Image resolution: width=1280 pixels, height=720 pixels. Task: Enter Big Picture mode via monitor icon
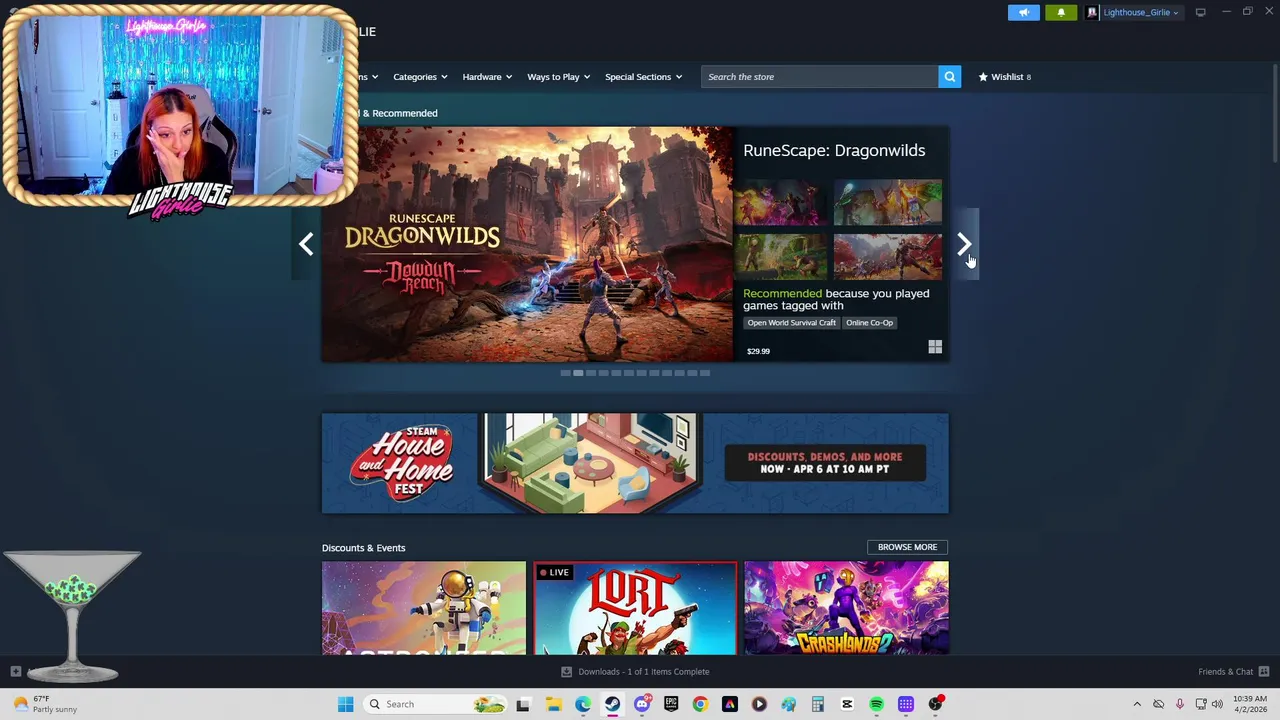click(x=1200, y=12)
